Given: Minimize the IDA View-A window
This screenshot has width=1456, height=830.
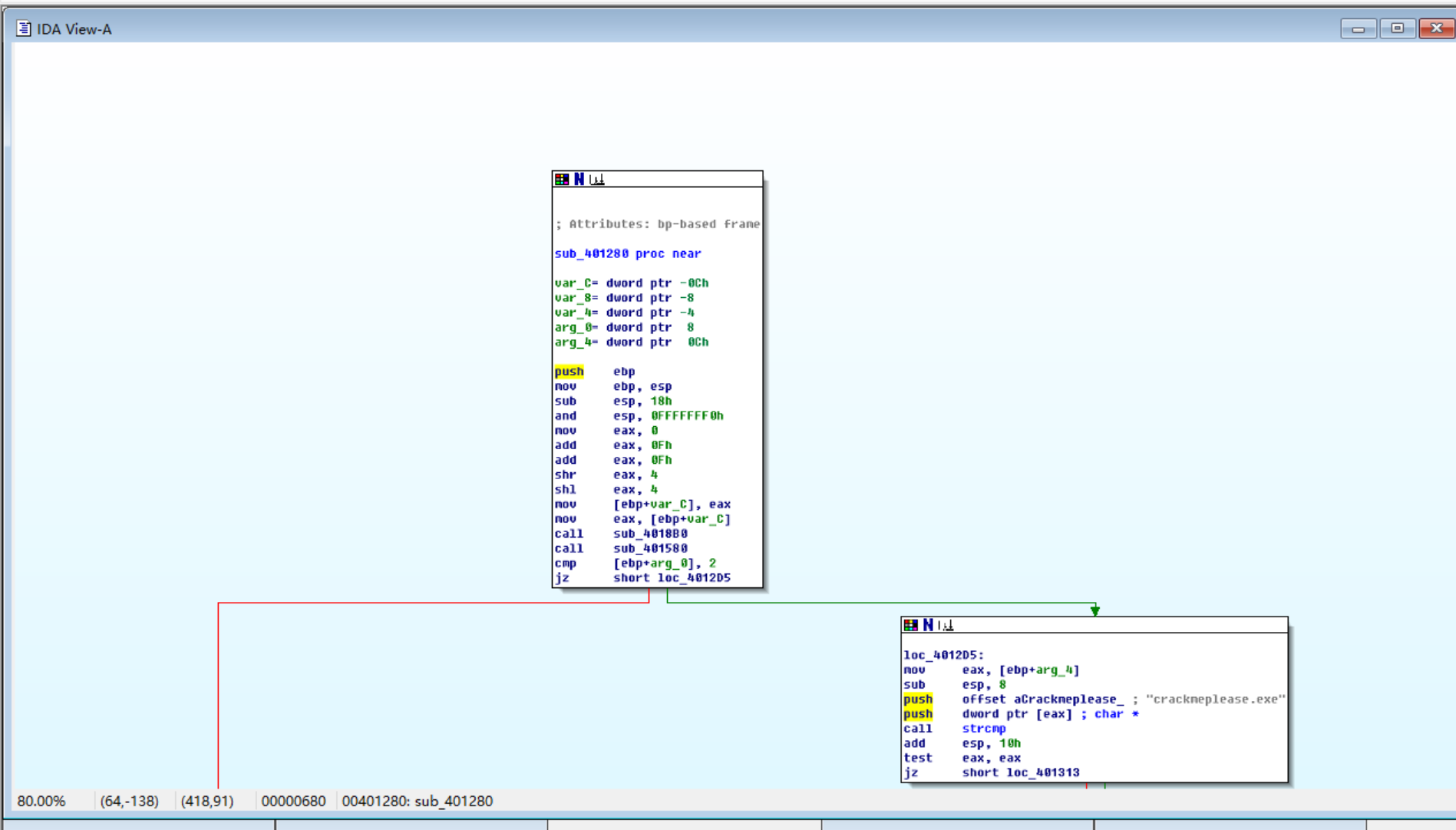Looking at the screenshot, I should [1359, 28].
